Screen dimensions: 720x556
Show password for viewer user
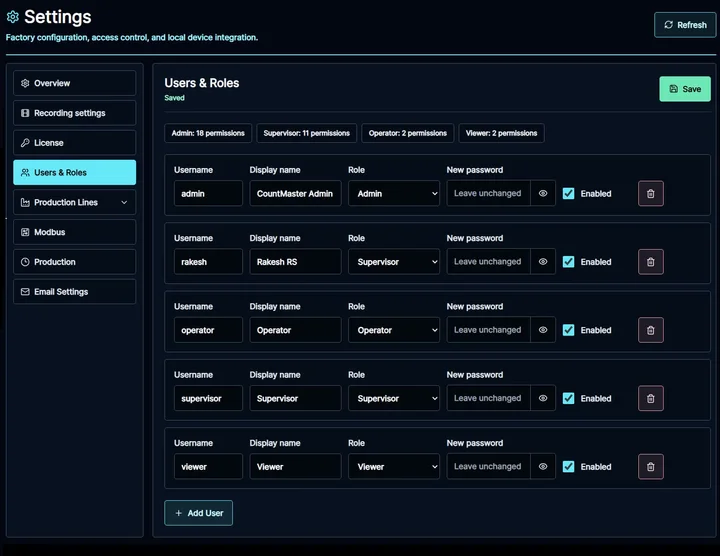click(x=543, y=467)
